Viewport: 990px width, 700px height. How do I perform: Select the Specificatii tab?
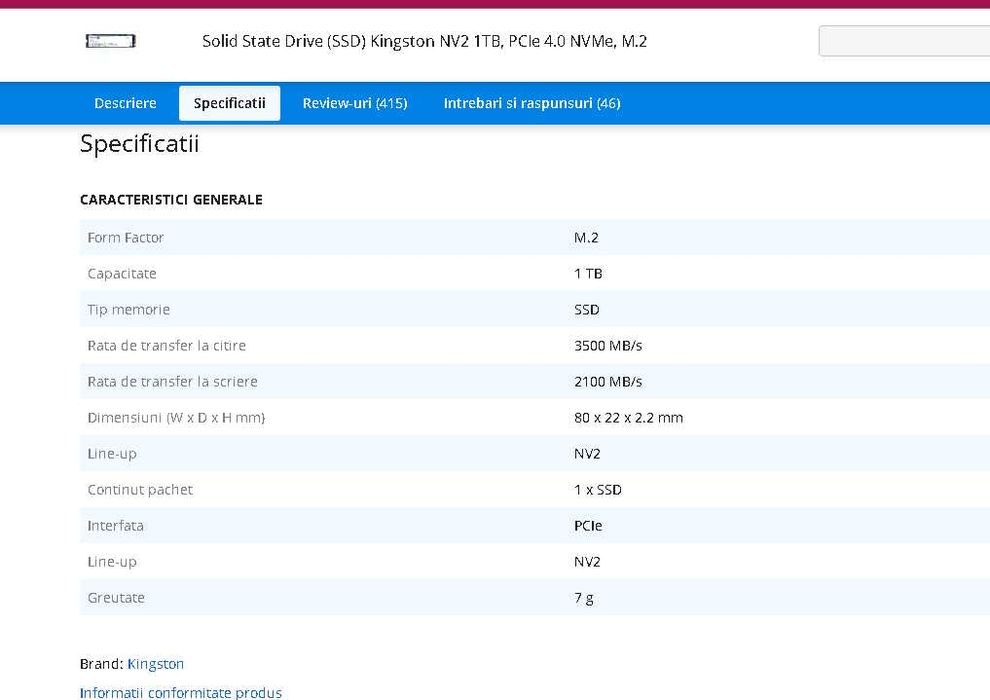229,103
